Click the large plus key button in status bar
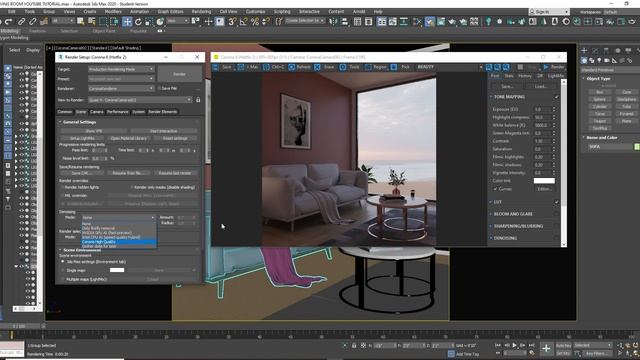640x360 pixels. 546,348
